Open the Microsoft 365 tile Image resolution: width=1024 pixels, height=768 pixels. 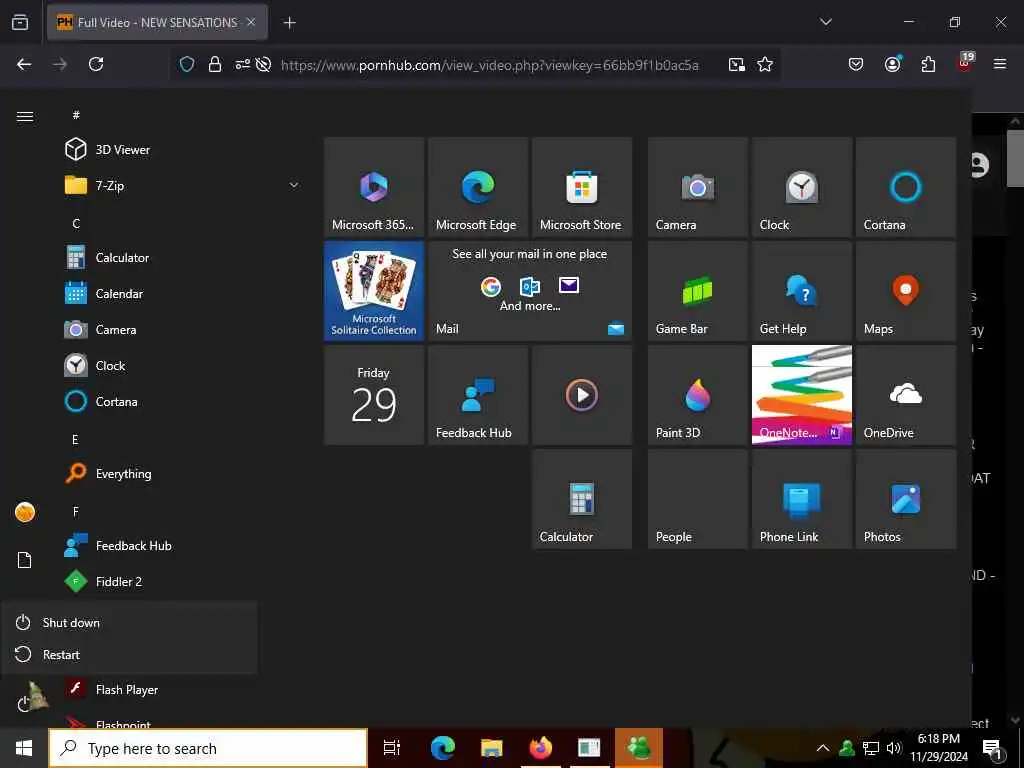(x=374, y=187)
